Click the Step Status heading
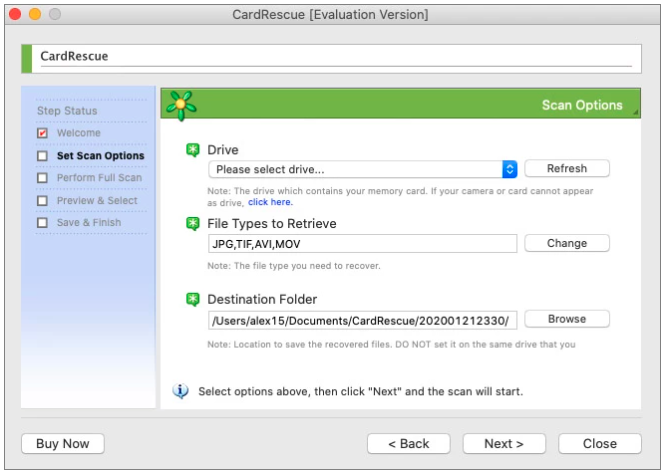664x472 pixels. pos(67,111)
